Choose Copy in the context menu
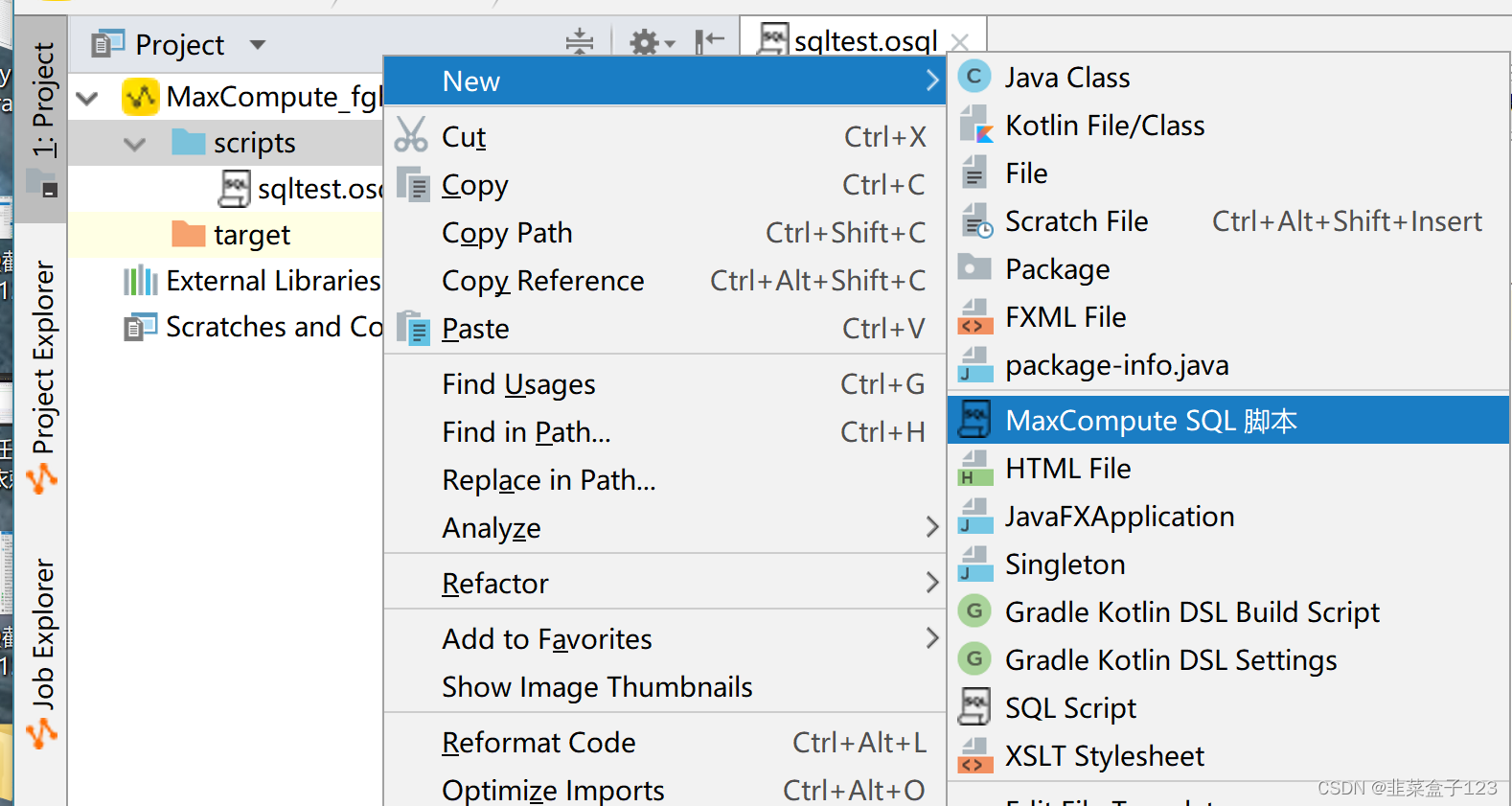This screenshot has height=806, width=1512. click(664, 185)
